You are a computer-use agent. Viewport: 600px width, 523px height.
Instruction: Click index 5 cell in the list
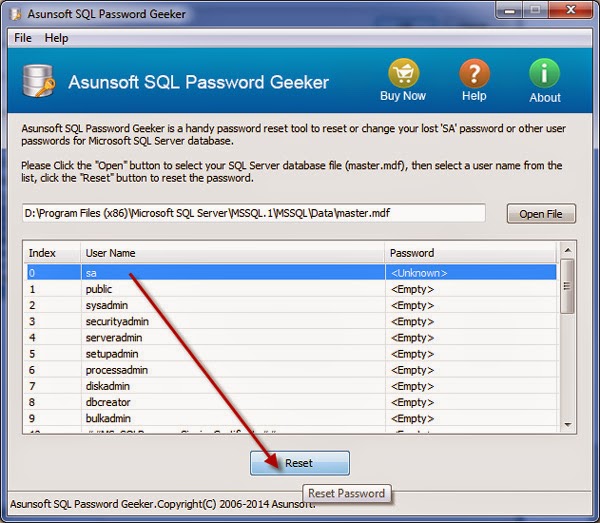(54, 354)
